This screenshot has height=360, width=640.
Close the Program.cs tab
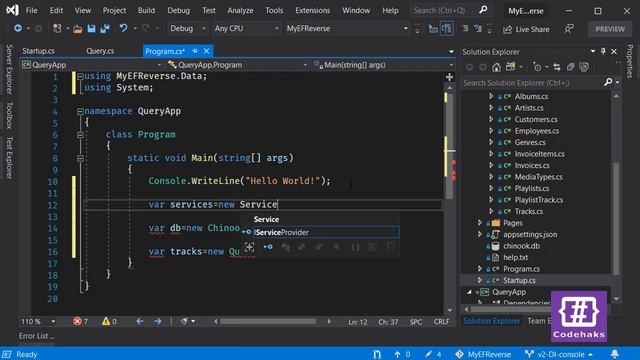click(x=207, y=51)
